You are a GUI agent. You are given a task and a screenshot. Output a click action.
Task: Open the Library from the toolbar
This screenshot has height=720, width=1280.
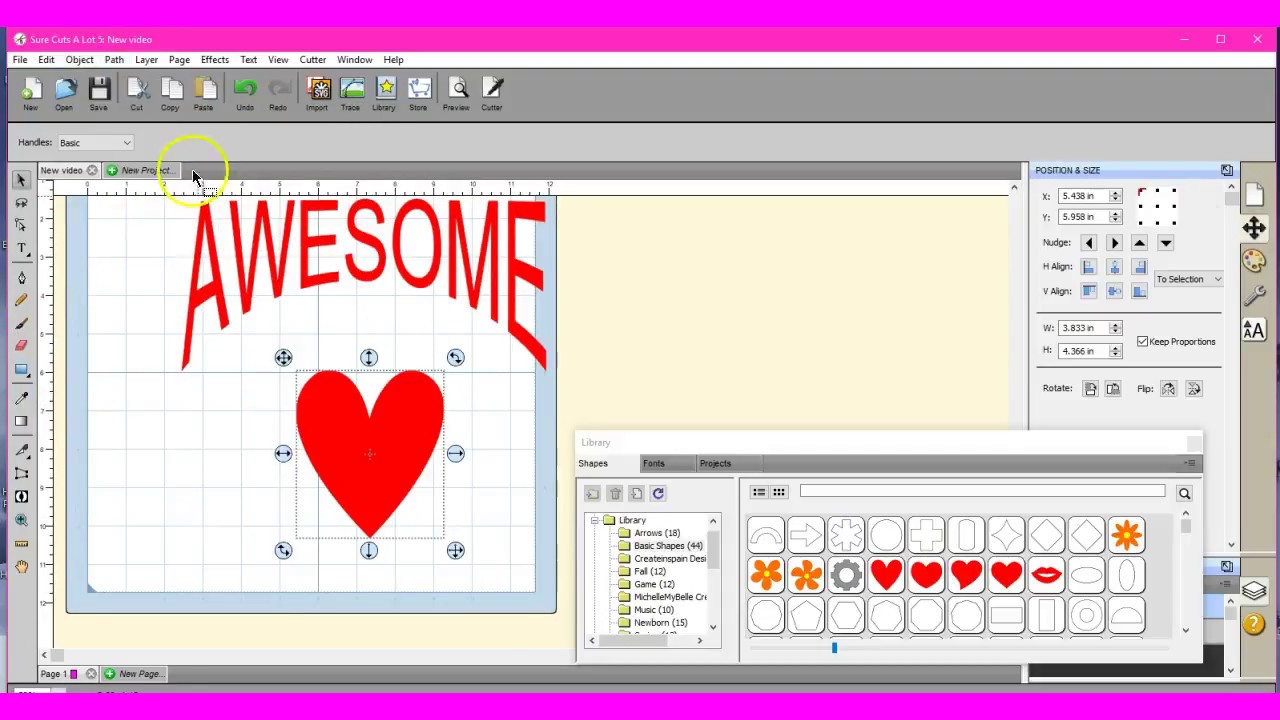[x=384, y=93]
